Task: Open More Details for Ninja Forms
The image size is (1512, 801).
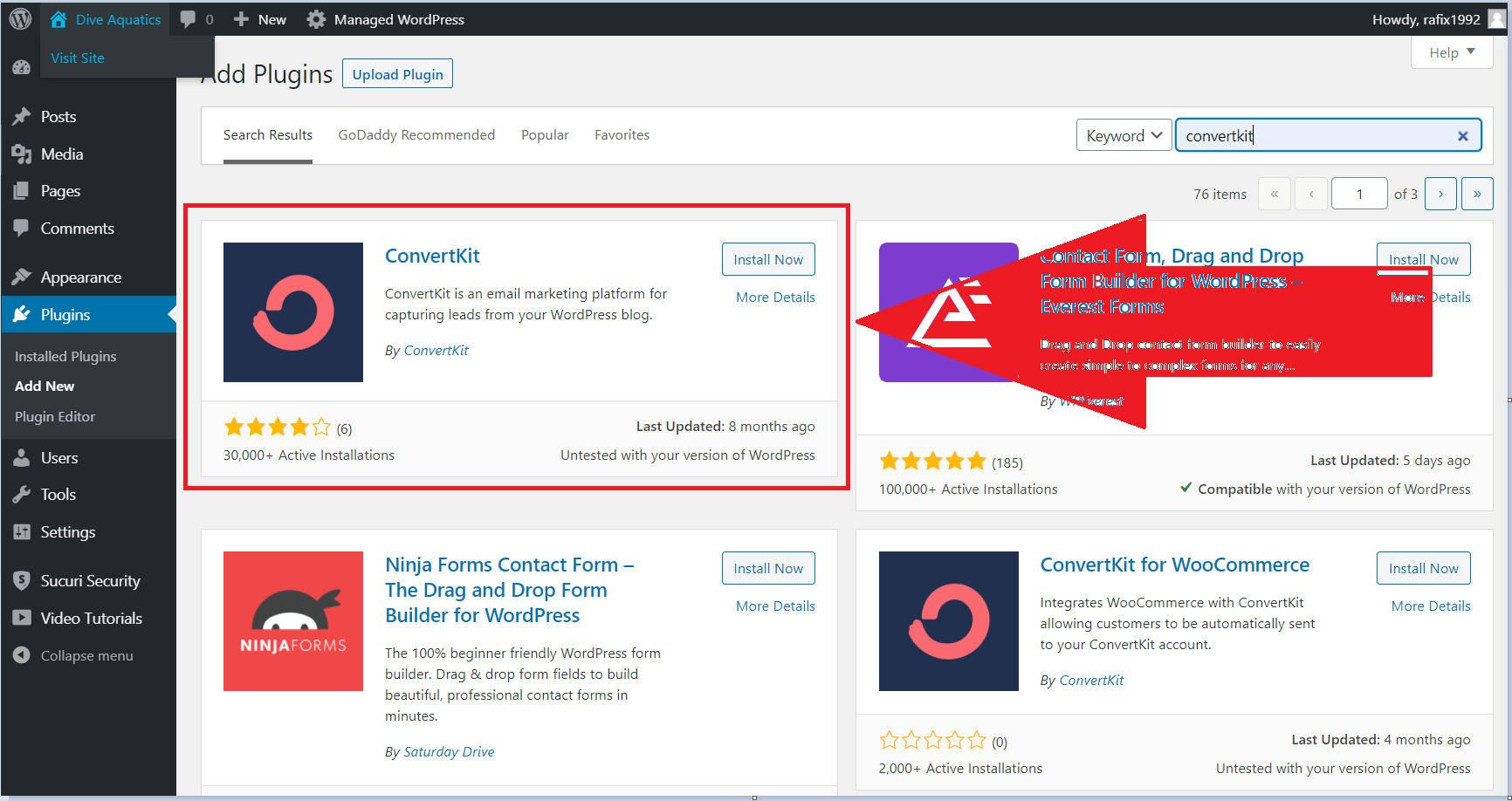Action: 774,605
